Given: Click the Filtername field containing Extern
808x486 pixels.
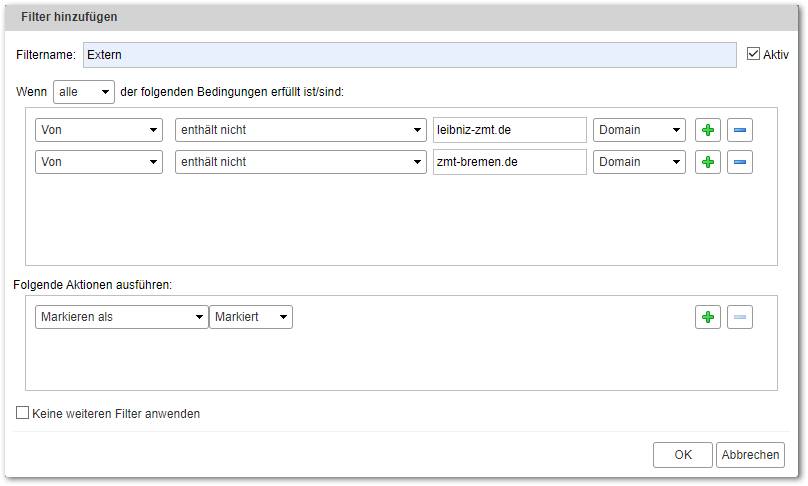Looking at the screenshot, I should point(410,55).
